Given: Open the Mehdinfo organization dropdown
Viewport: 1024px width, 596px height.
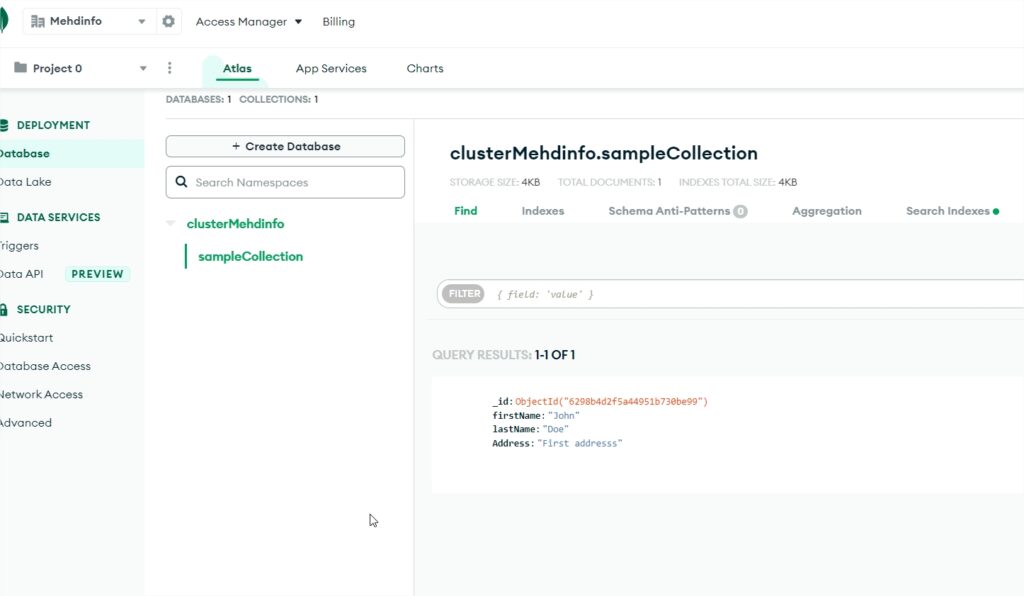Looking at the screenshot, I should (x=142, y=22).
